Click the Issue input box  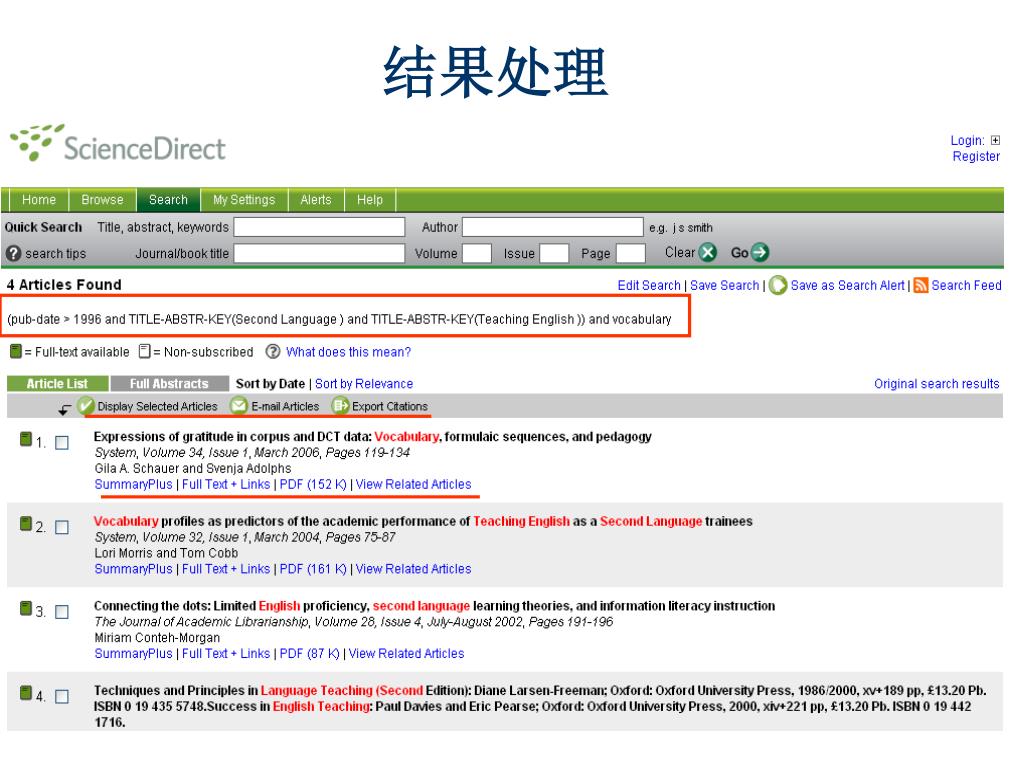554,253
